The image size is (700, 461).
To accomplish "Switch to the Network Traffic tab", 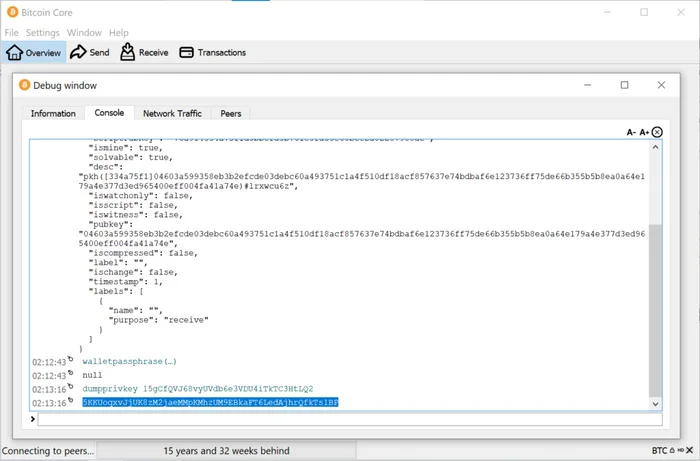I will click(172, 113).
